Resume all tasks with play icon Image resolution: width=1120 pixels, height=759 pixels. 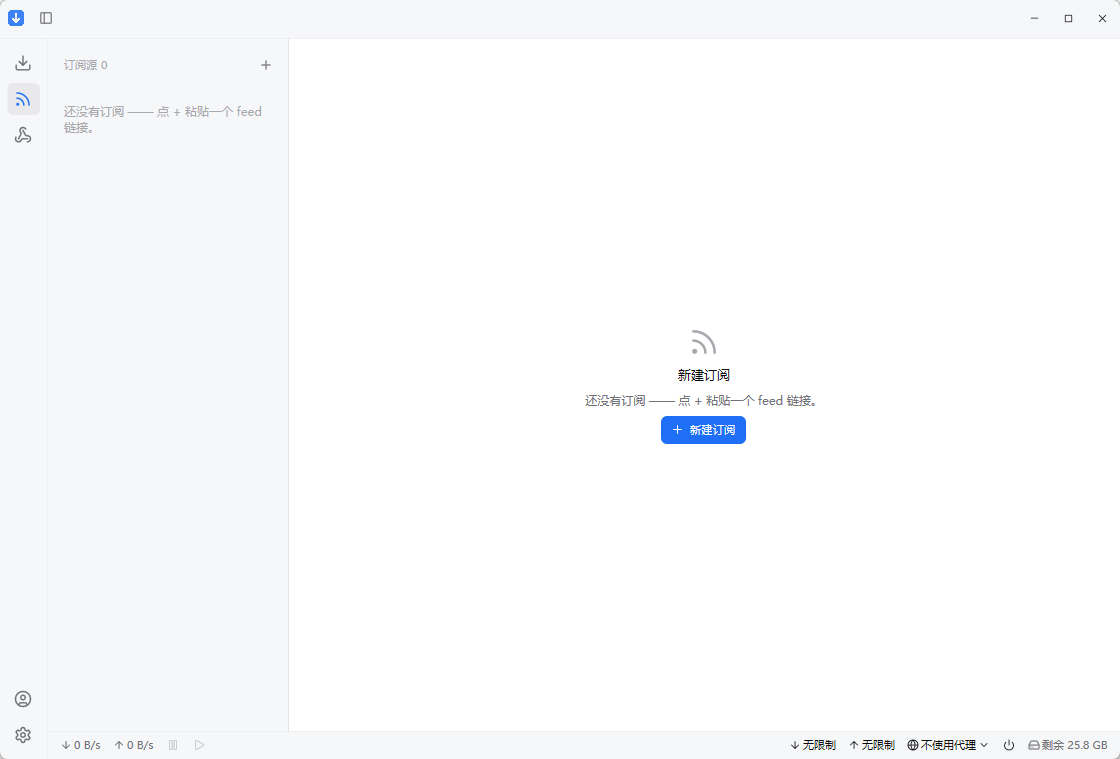point(199,745)
